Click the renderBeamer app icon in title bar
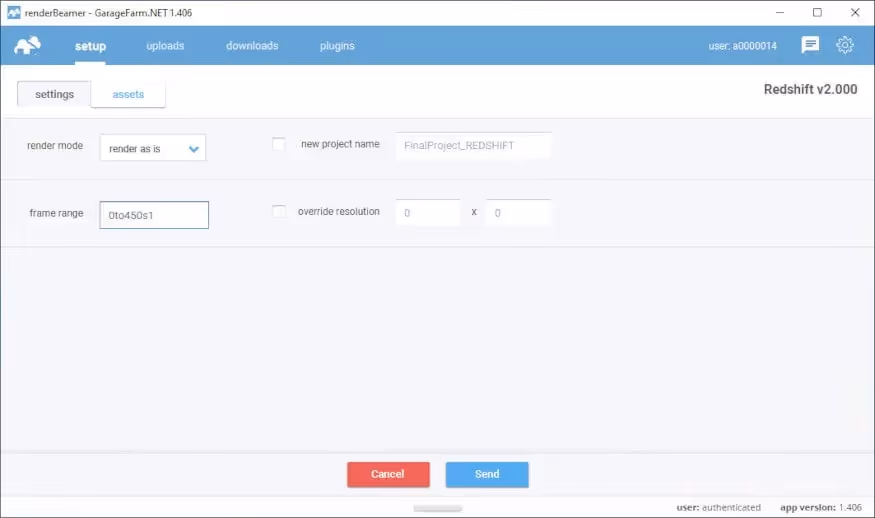Viewport: 875px width, 518px height. 13,12
